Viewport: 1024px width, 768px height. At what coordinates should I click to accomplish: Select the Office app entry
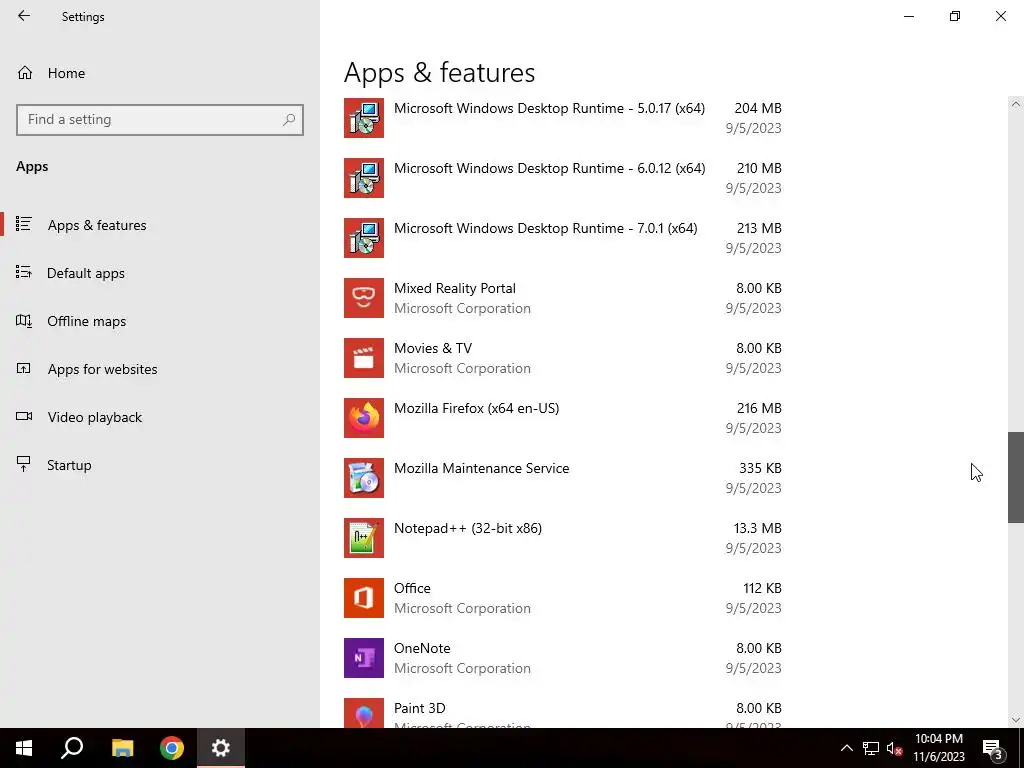click(x=563, y=598)
